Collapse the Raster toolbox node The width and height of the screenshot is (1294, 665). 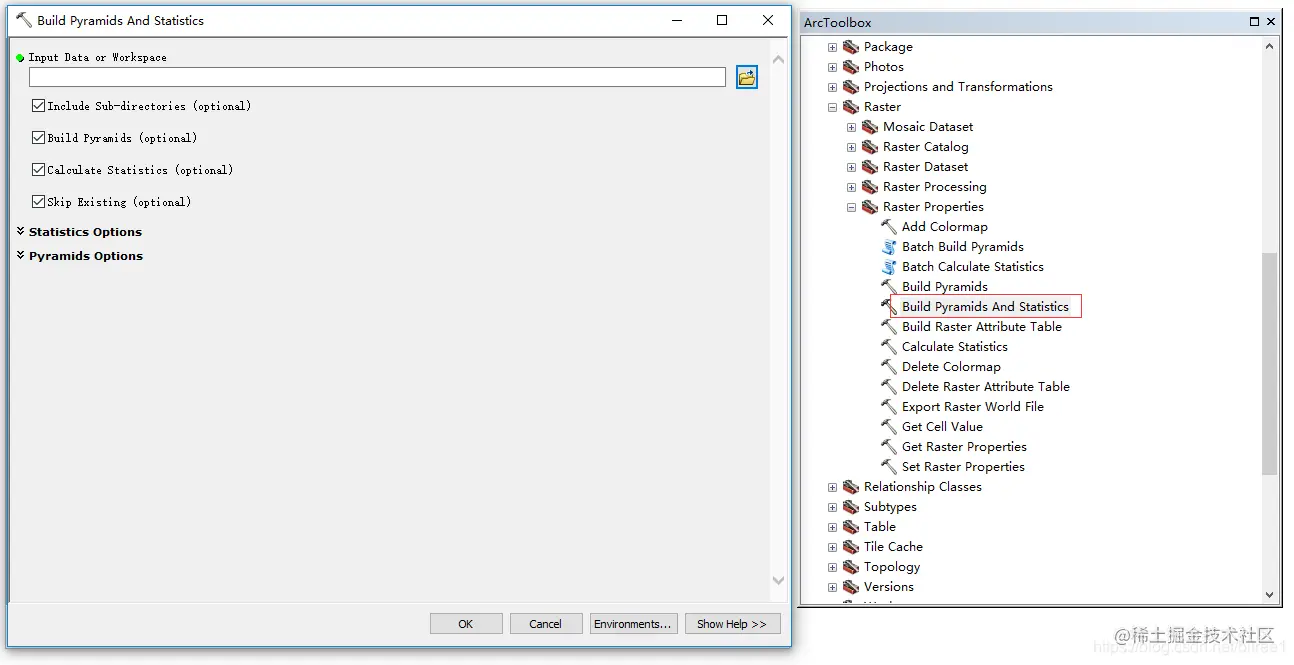point(832,107)
